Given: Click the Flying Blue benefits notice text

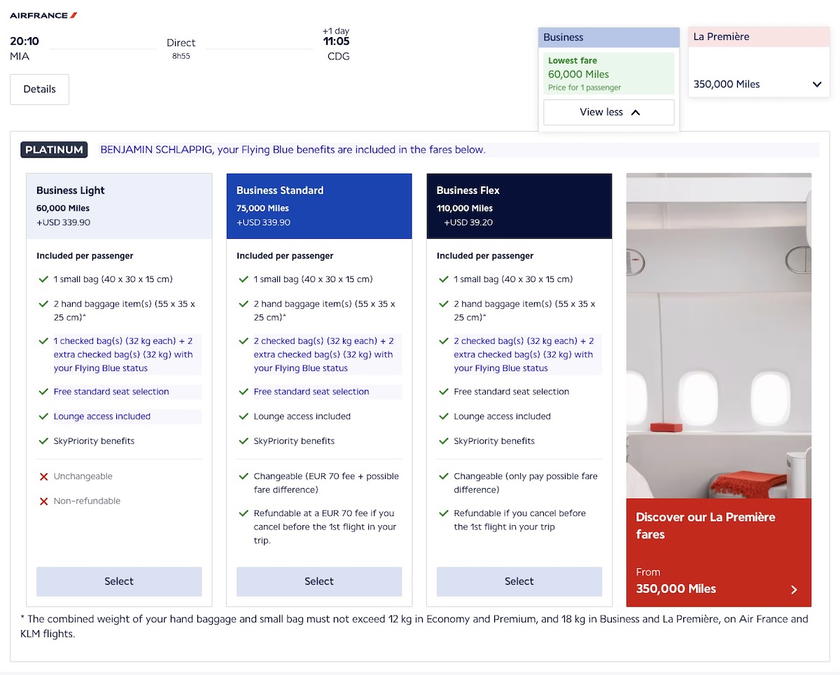Looking at the screenshot, I should coord(292,149).
